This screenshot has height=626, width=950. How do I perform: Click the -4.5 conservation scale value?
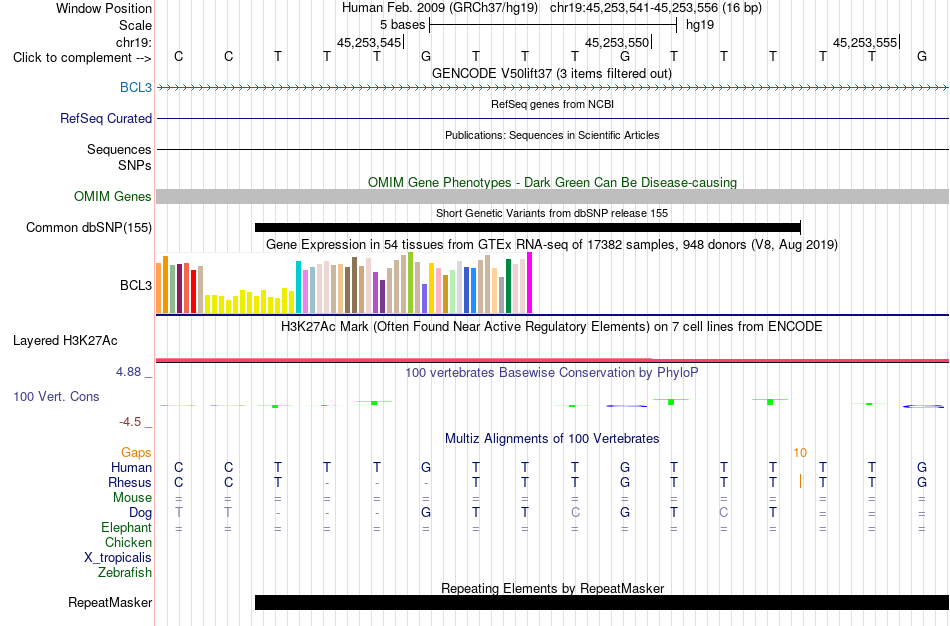pyautogui.click(x=130, y=422)
